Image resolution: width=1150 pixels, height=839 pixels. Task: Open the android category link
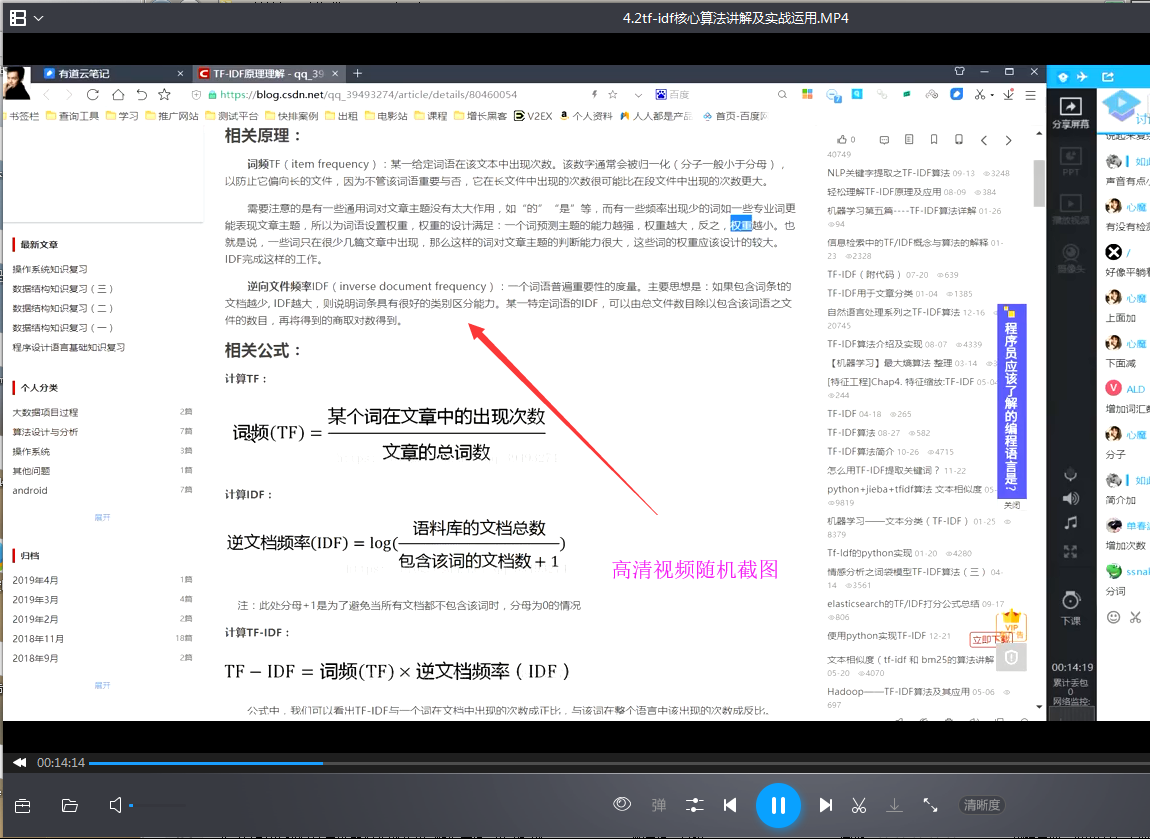pos(30,491)
